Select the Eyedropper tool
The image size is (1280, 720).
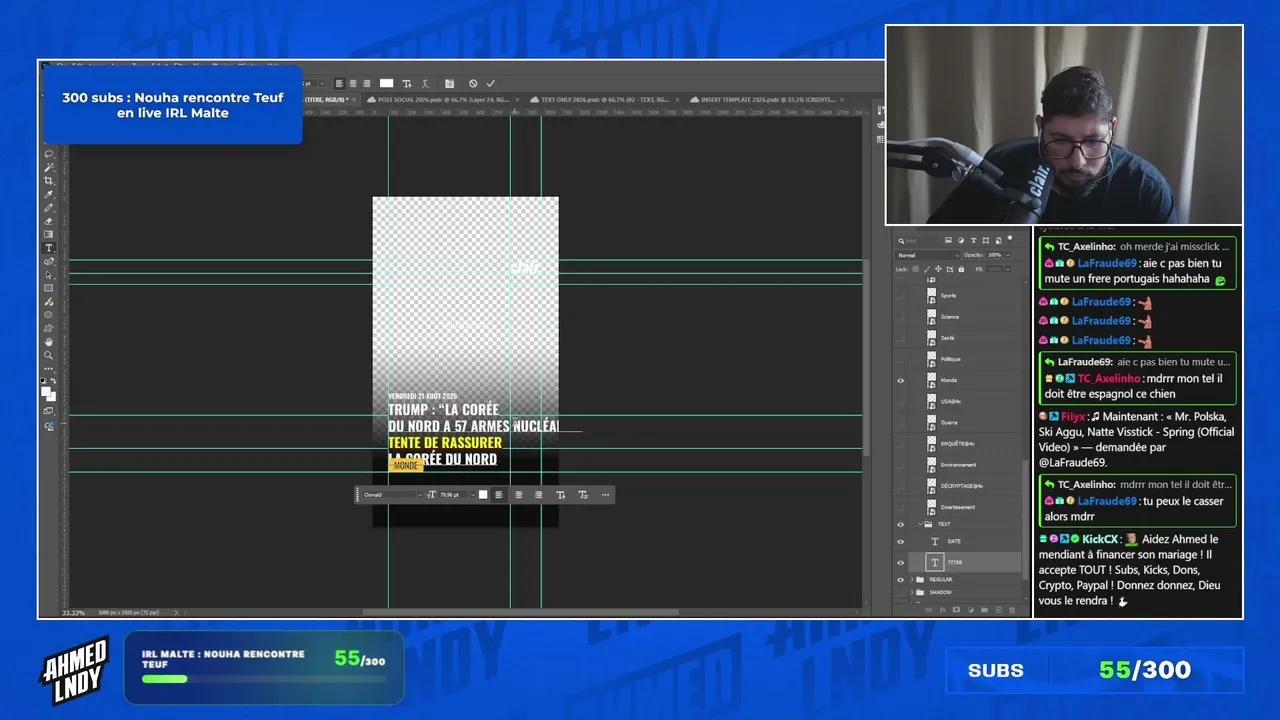48,194
